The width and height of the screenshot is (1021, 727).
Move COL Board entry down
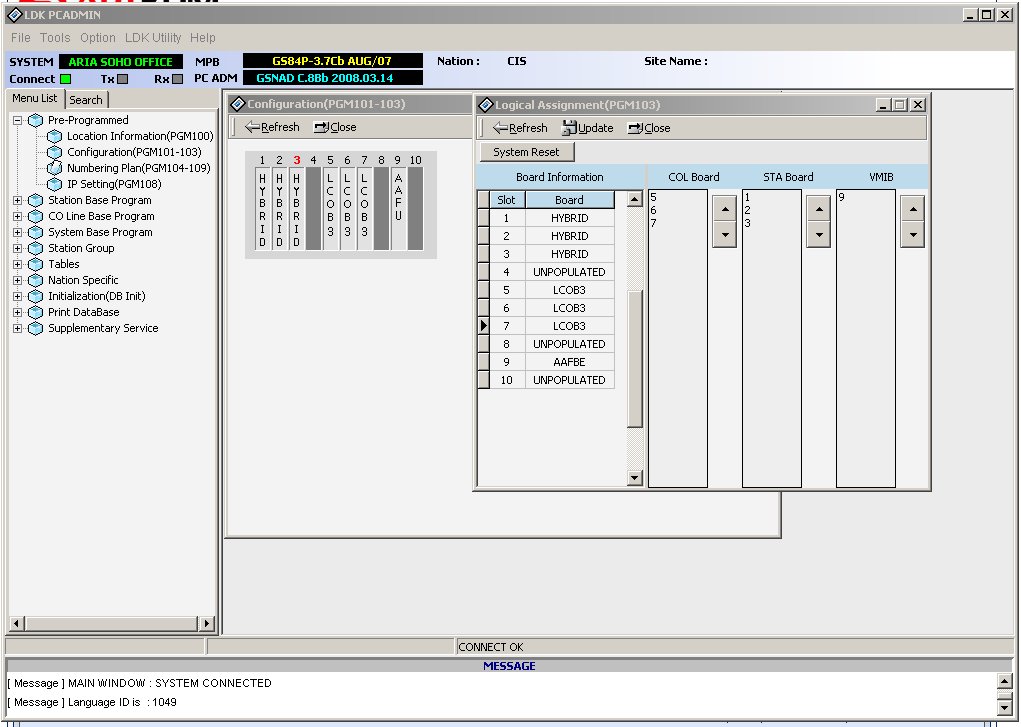tap(725, 235)
